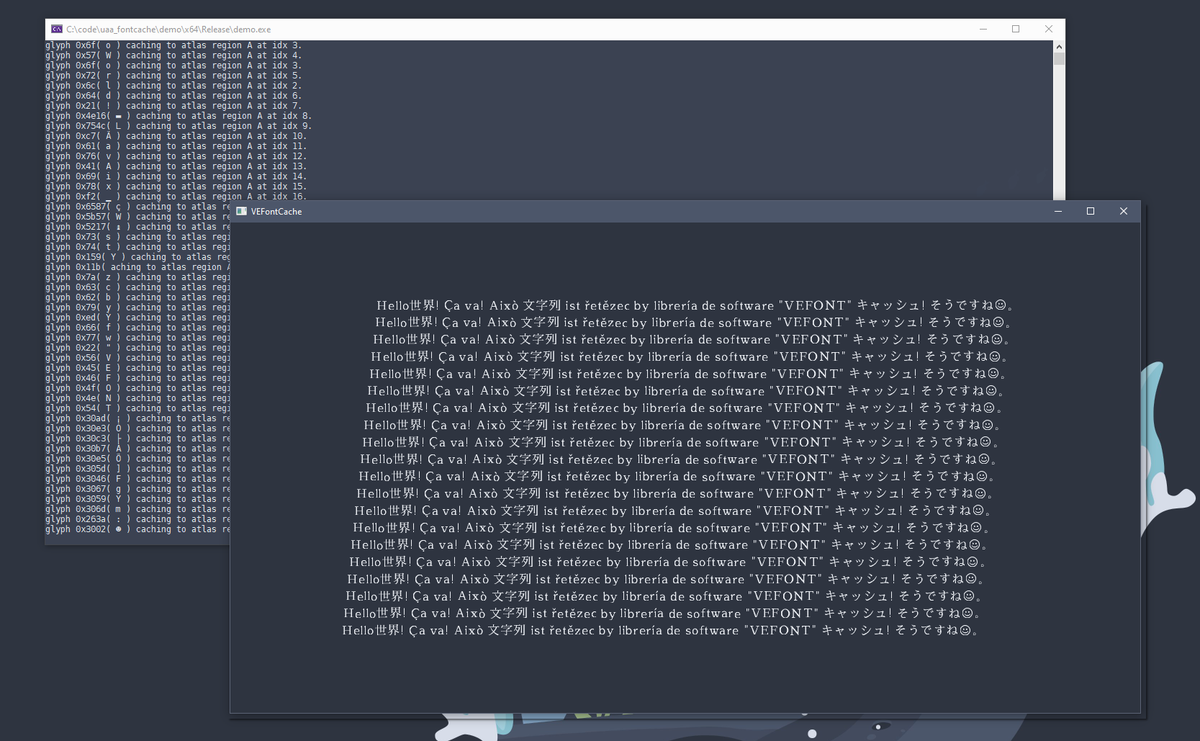Click console line starting glyph 0x46( F )

(x=138, y=378)
